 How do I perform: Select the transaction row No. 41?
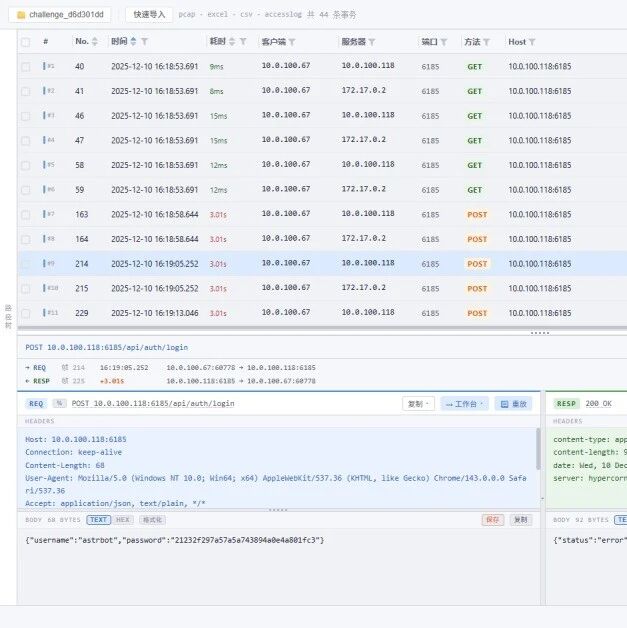(322, 91)
